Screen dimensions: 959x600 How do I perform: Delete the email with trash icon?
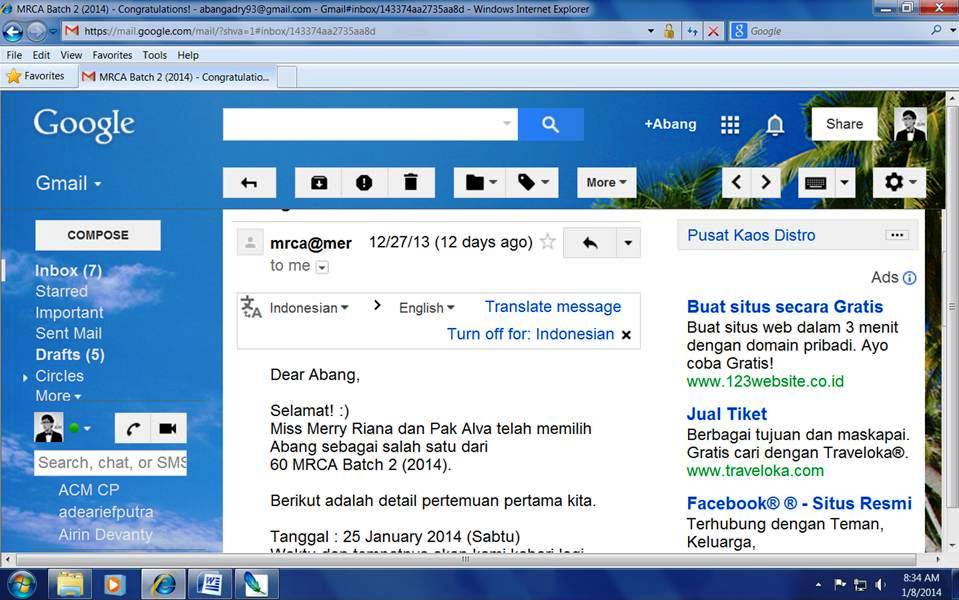tap(411, 182)
